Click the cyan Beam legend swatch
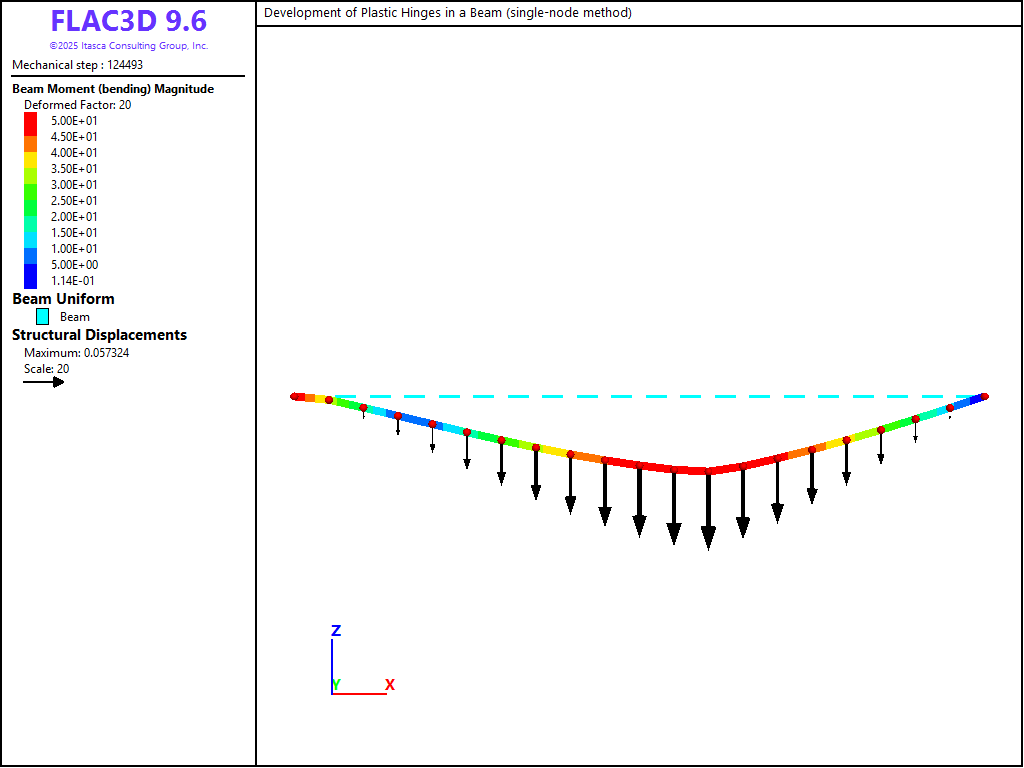This screenshot has height=768, width=1024. tap(42, 316)
